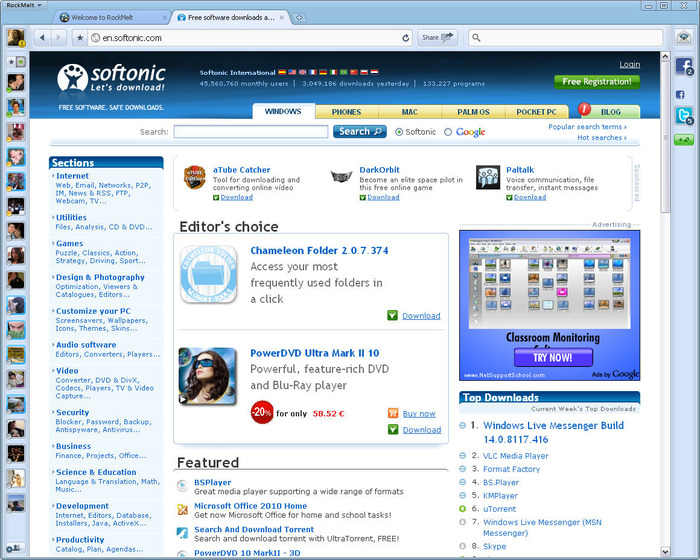700x560 pixels.
Task: Click the Login link
Action: [629, 64]
